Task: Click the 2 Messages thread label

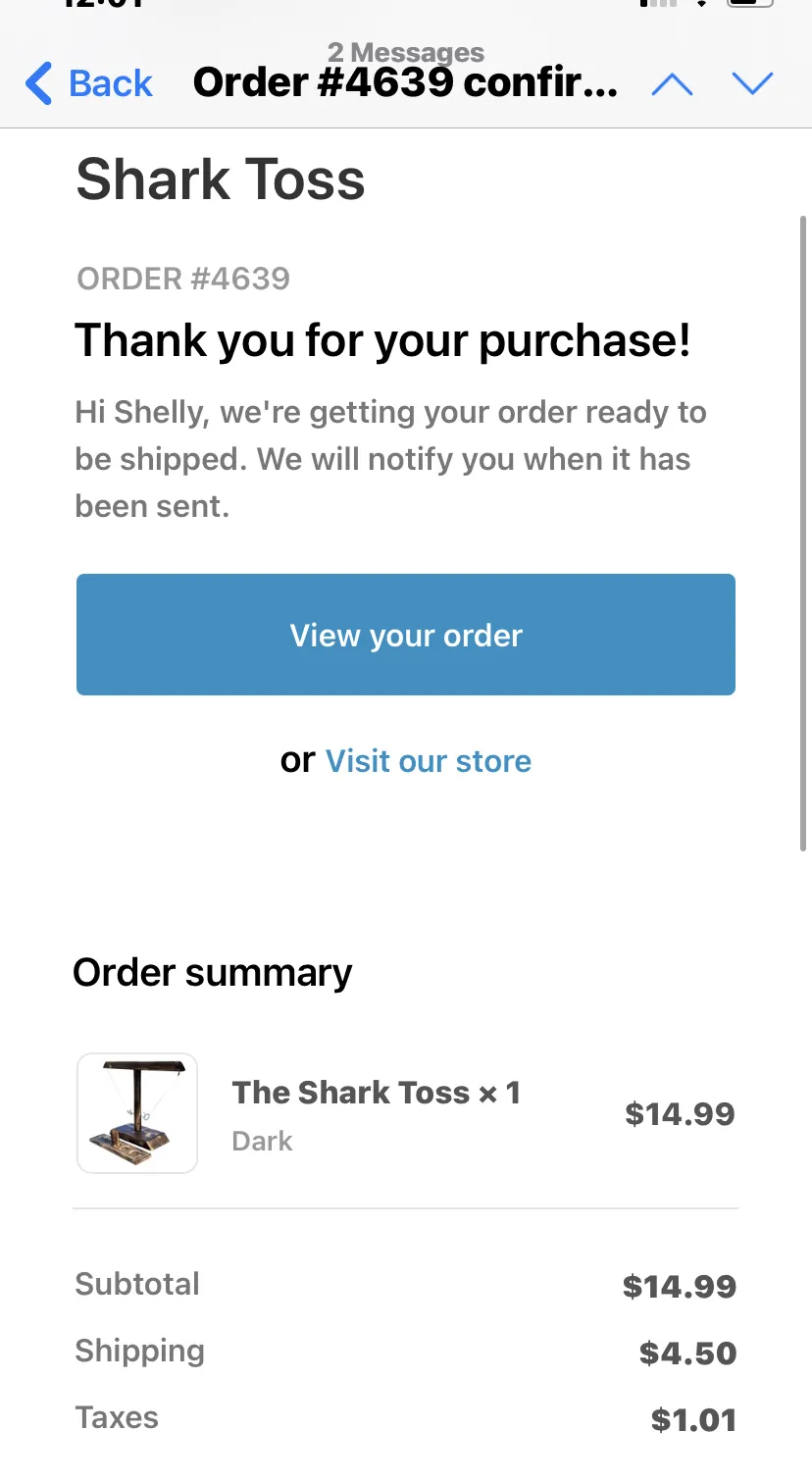Action: pos(406,52)
